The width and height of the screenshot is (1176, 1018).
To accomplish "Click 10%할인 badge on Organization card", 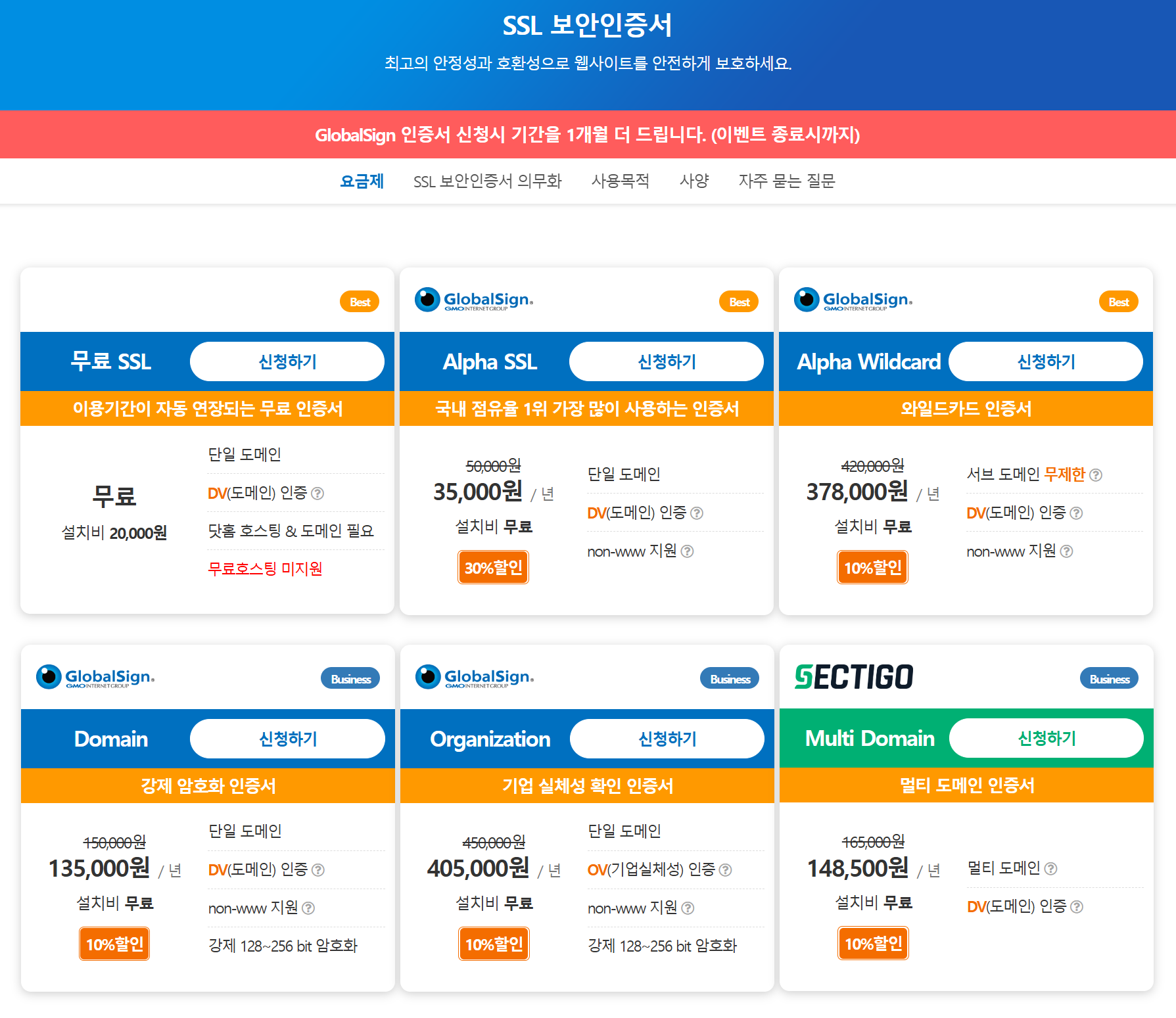I will pyautogui.click(x=494, y=944).
